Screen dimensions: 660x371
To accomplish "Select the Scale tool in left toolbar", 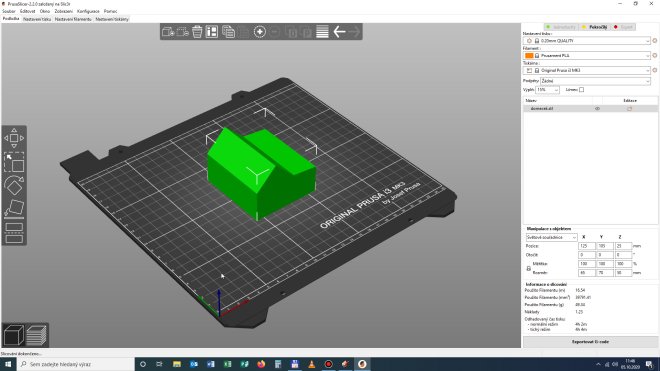I will point(14,163).
